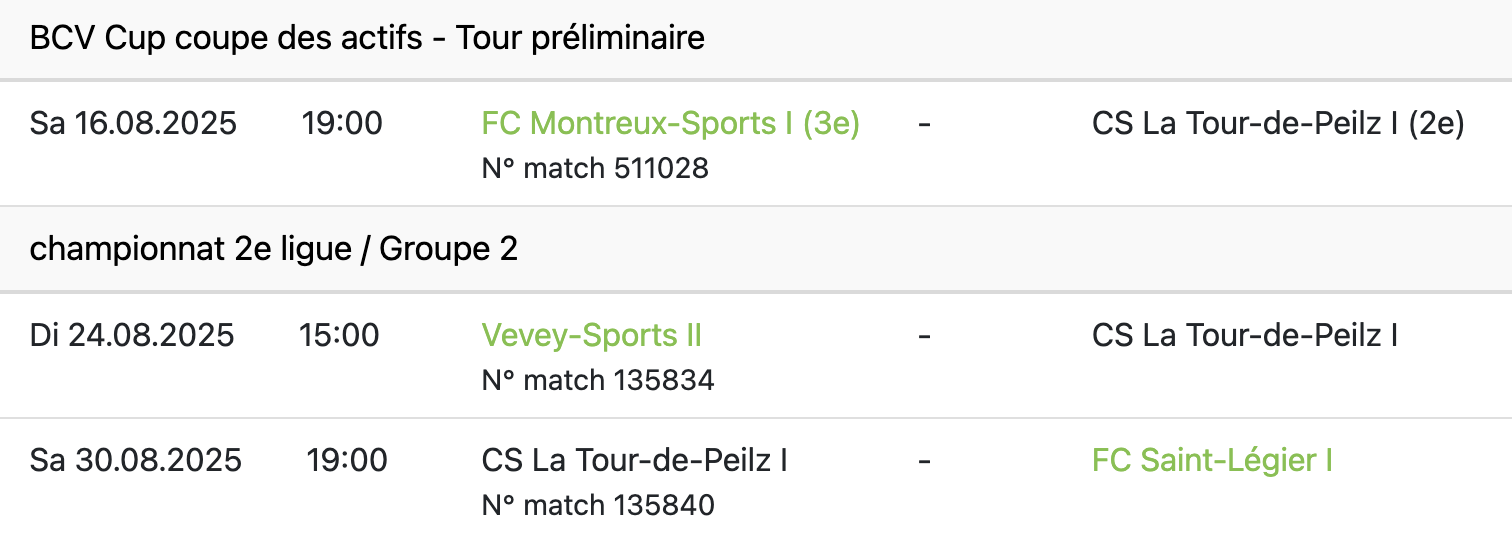Click the 19:00 time of the 30.08.2025 match
The width and height of the screenshot is (1512, 538).
point(346,461)
